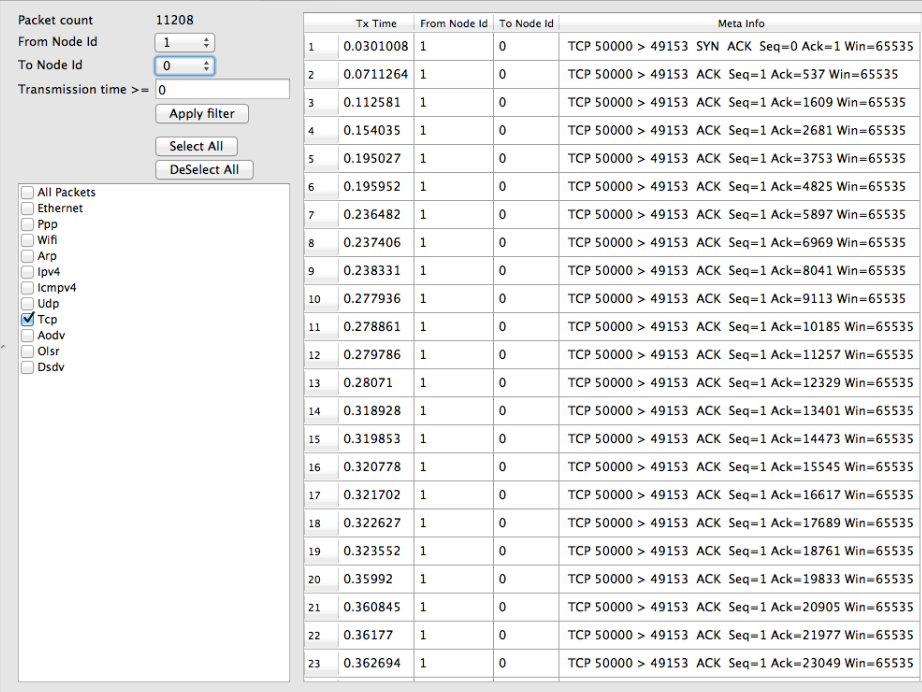Increment the From Node Id spinner
The width and height of the screenshot is (922, 692).
[207, 38]
